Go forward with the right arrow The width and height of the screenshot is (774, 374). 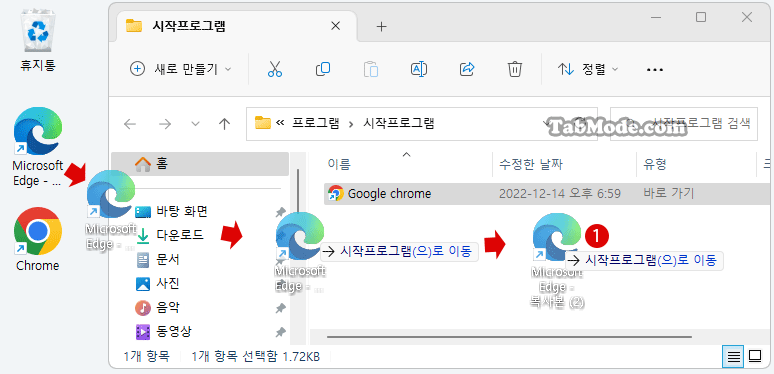tap(164, 124)
